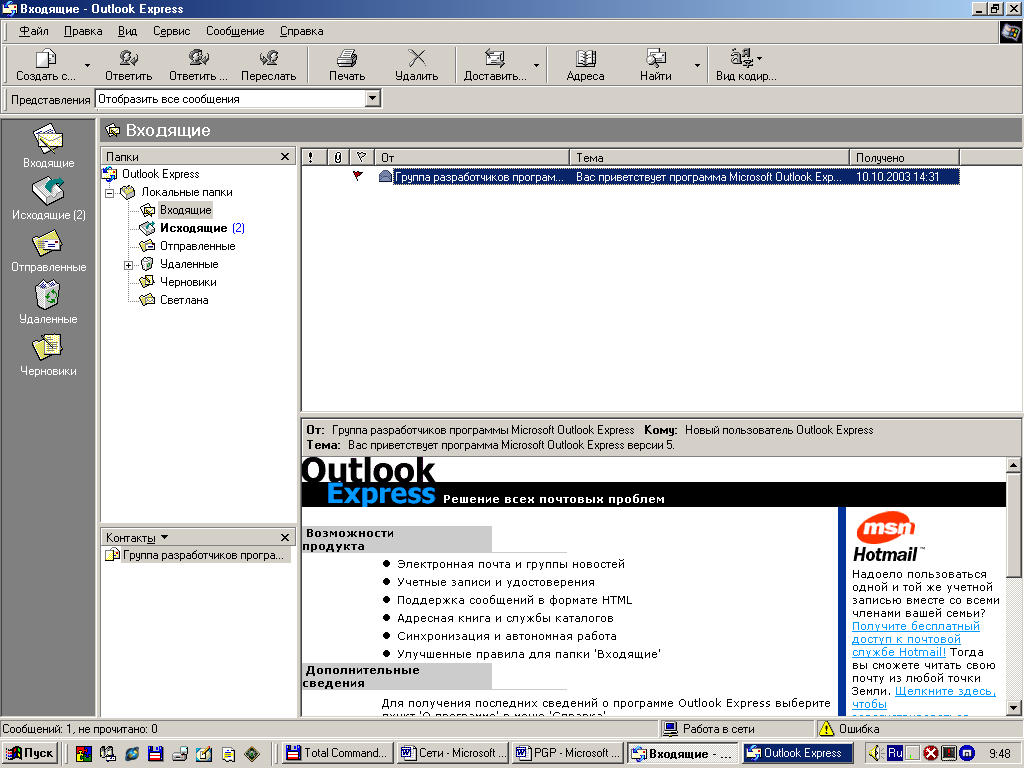
Task: Click the preview pane scrollbar up arrow
Action: 1013,465
